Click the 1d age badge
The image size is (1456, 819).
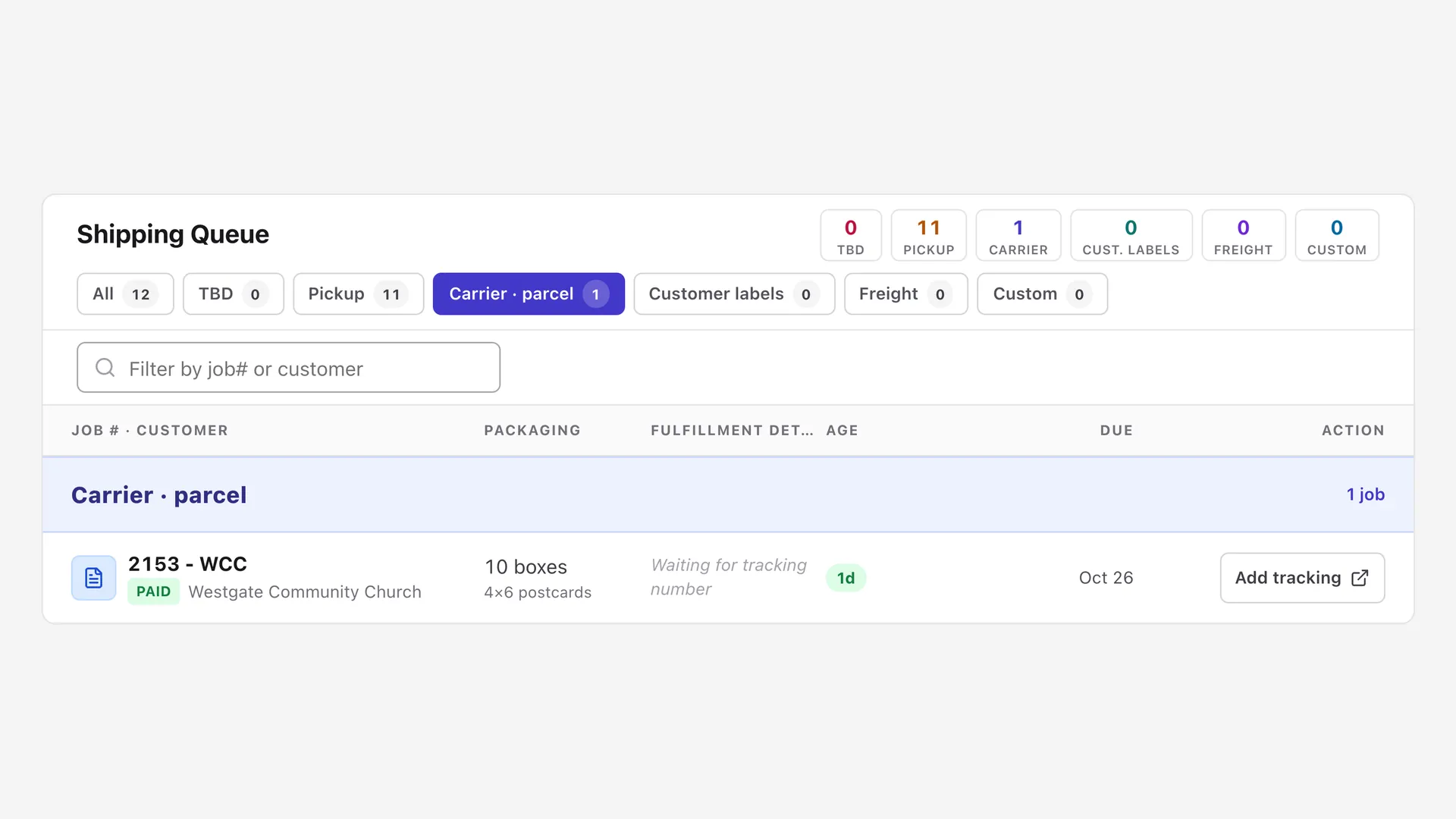[846, 578]
